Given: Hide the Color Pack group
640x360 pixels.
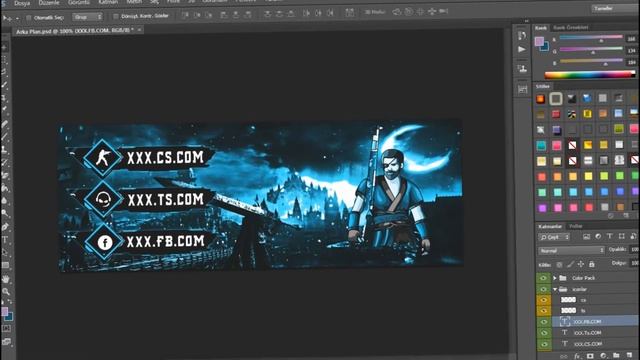Looking at the screenshot, I should [543, 278].
